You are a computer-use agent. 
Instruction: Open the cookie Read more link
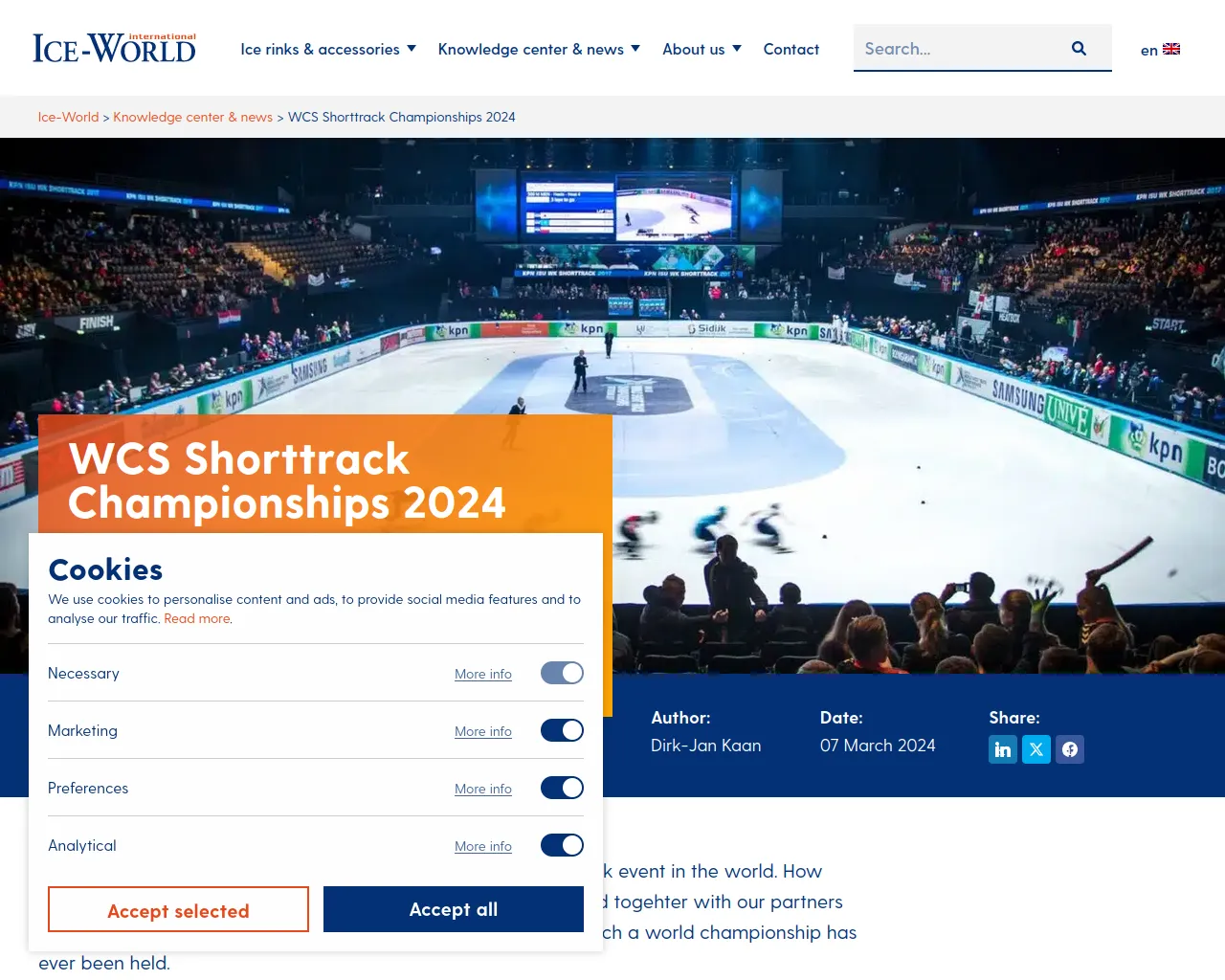point(197,618)
